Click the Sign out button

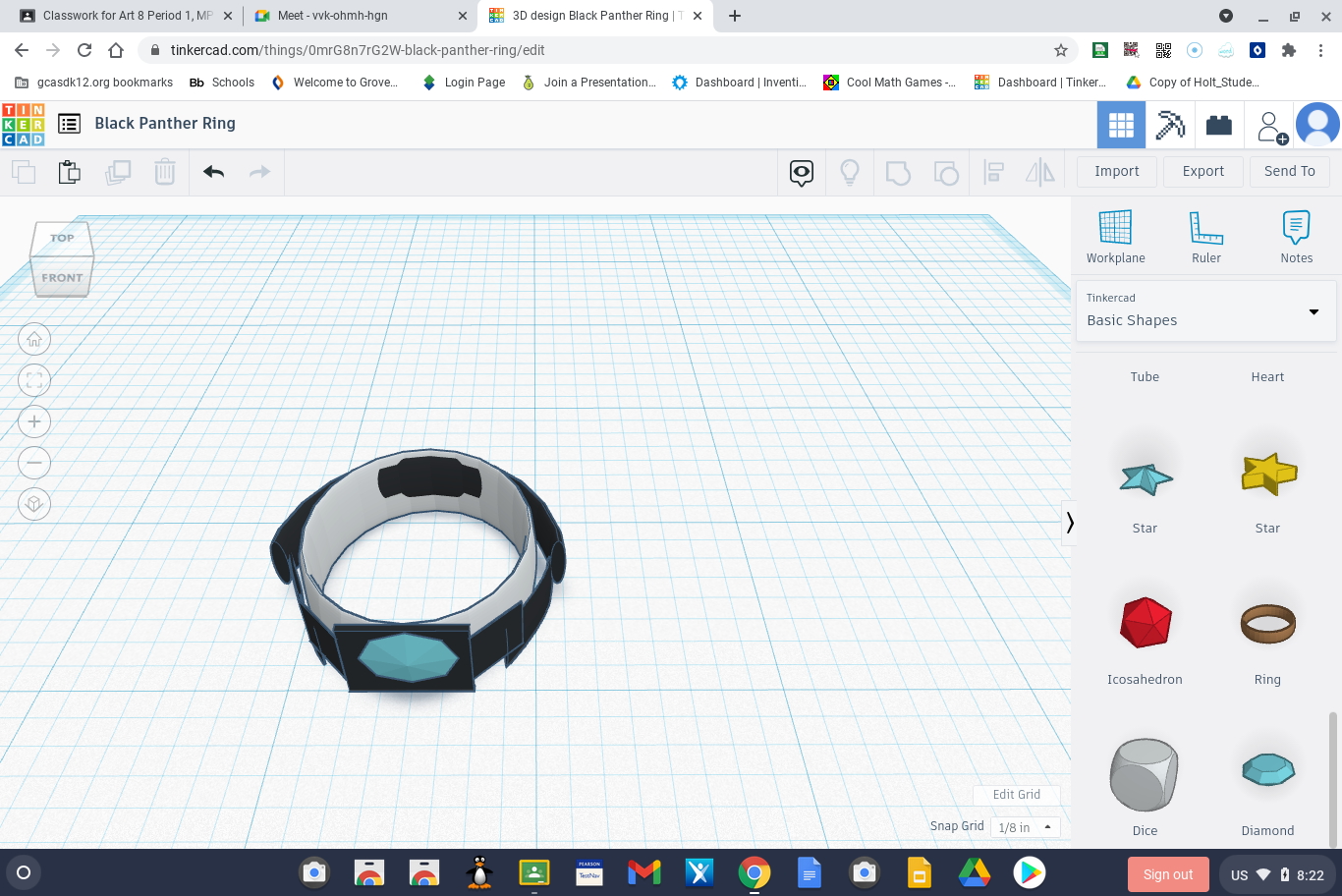pos(1168,874)
